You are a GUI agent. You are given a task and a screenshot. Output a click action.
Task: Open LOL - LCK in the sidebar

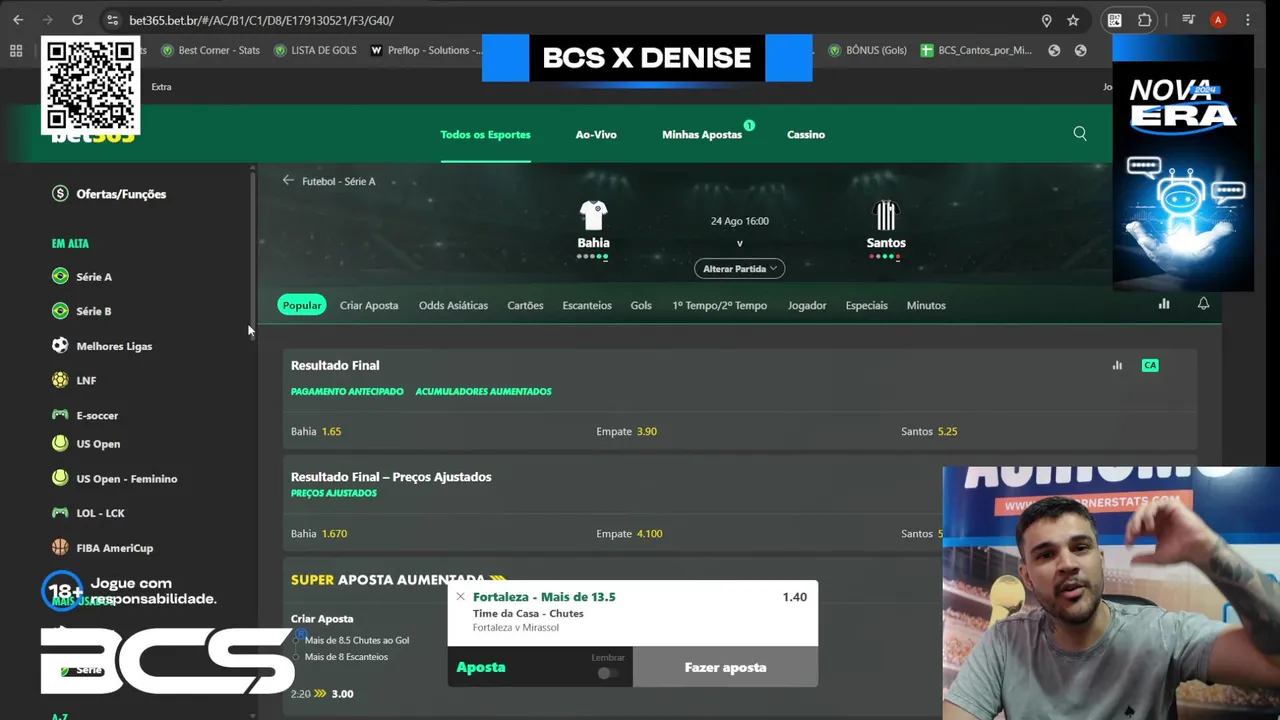tap(88, 513)
